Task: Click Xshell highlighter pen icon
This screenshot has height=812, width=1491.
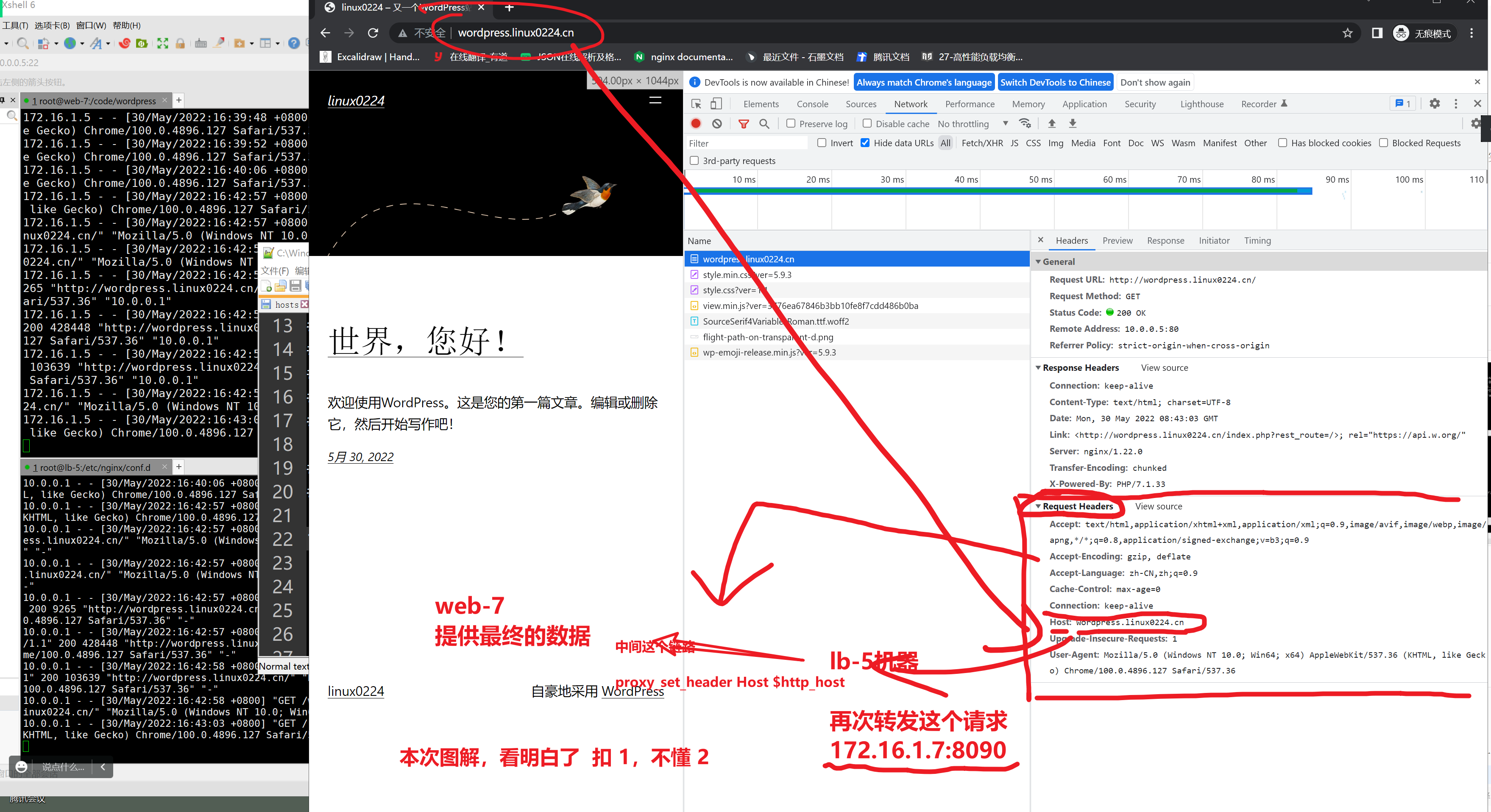Action: (219, 43)
